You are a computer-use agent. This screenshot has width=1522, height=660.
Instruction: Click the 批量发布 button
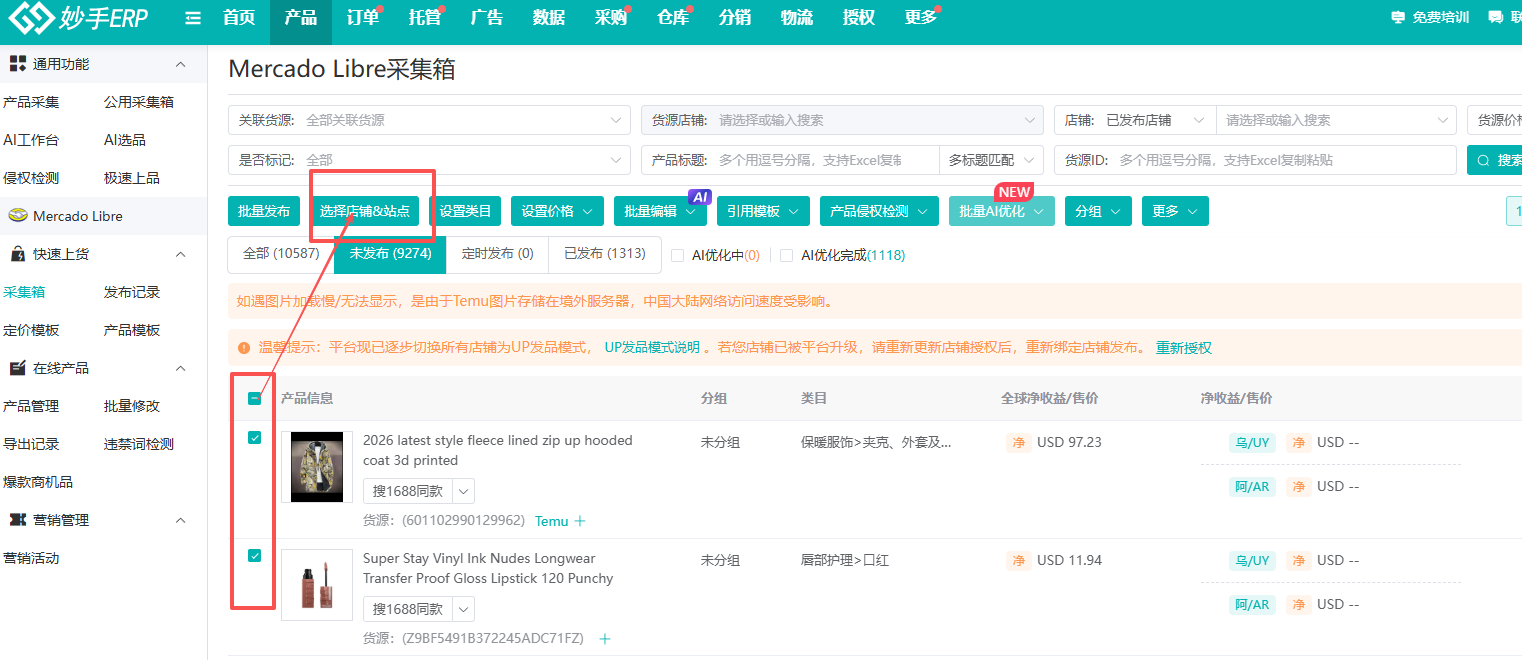click(264, 211)
